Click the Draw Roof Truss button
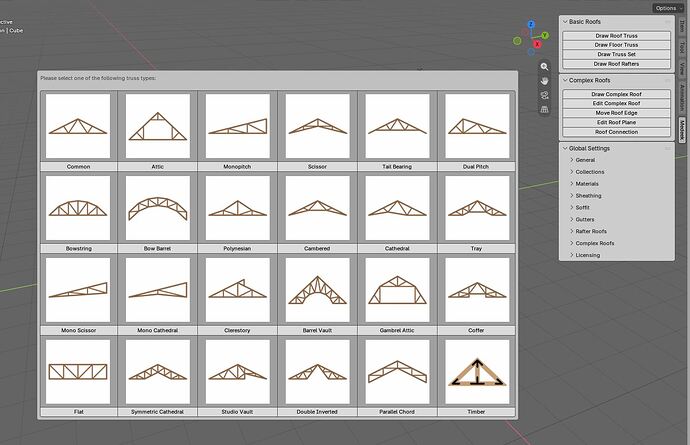The width and height of the screenshot is (690, 445). (616, 36)
